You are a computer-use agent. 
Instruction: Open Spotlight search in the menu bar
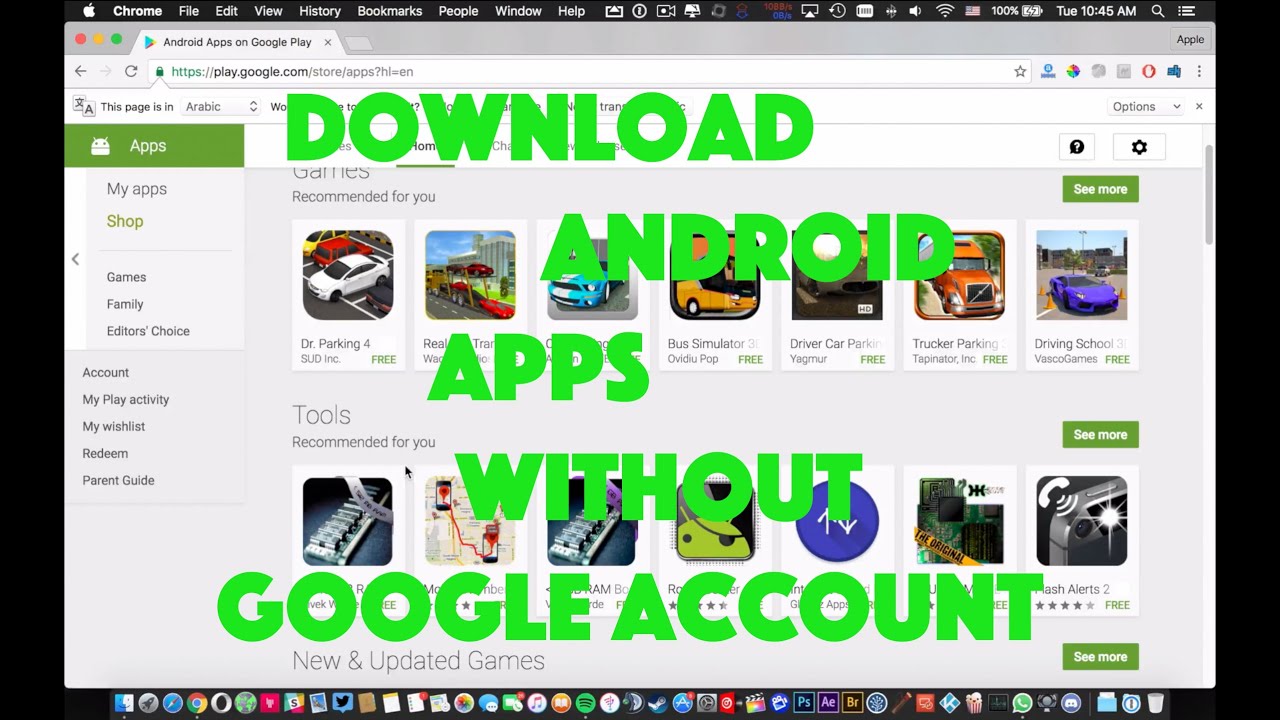(1157, 11)
